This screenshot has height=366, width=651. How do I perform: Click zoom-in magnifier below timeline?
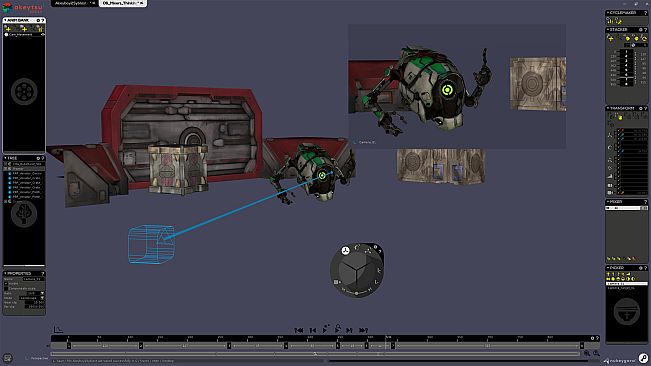point(596,353)
